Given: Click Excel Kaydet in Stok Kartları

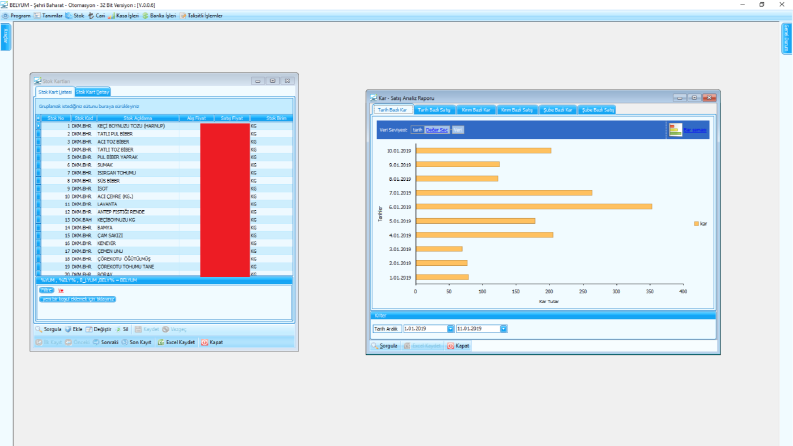Looking at the screenshot, I should (x=176, y=342).
